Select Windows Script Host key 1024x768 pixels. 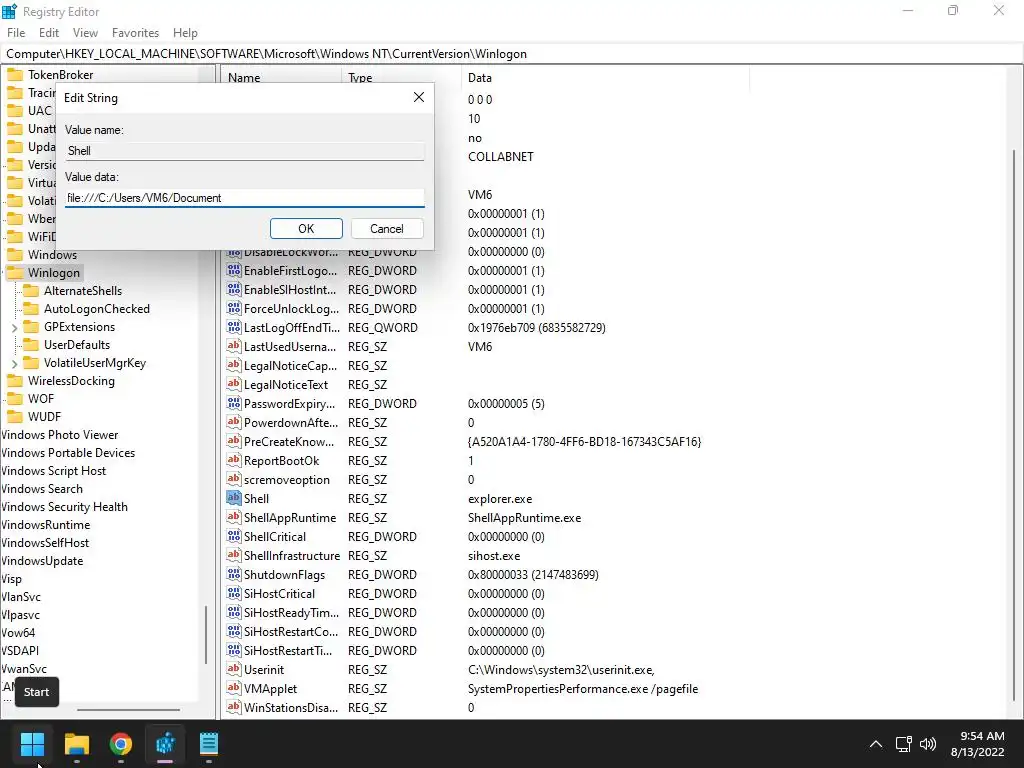pyautogui.click(x=53, y=471)
